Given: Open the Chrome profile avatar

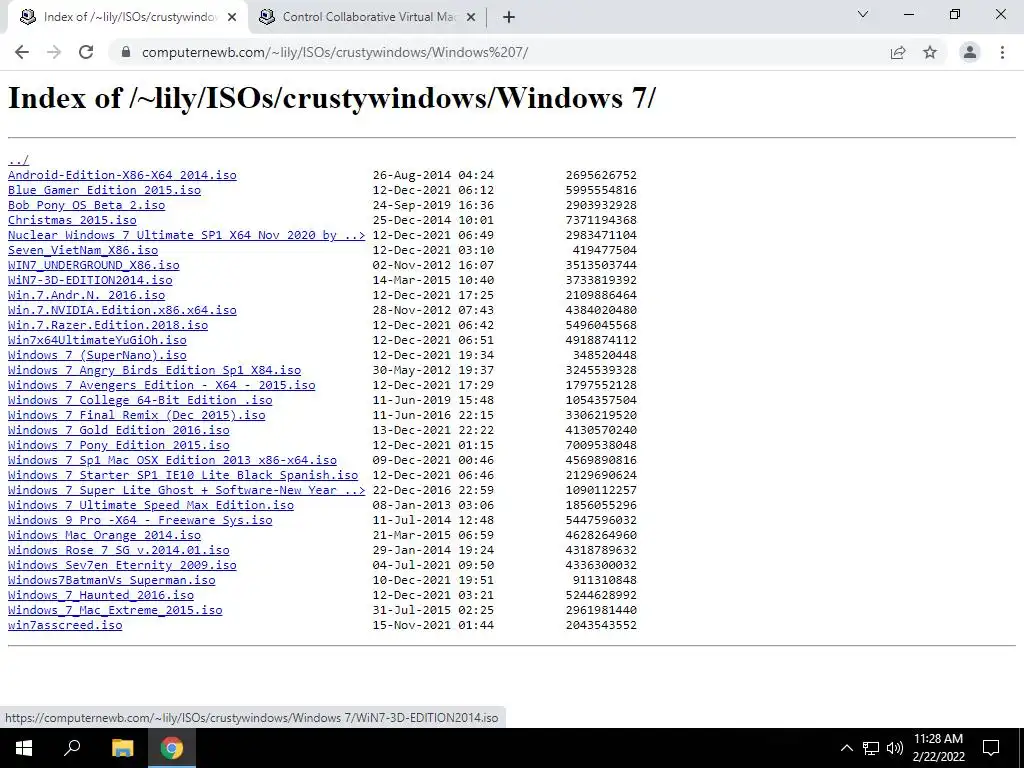Looking at the screenshot, I should click(x=970, y=52).
